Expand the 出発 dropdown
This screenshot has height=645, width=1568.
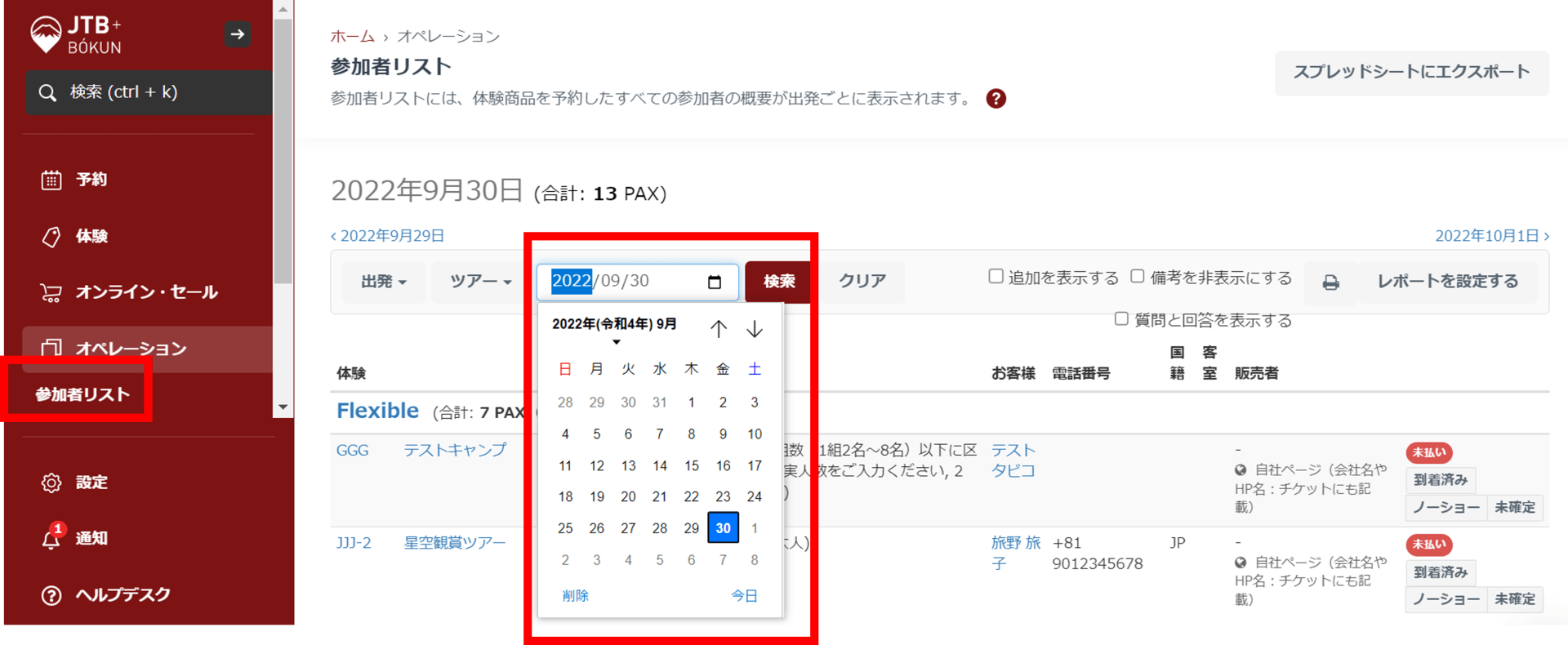pyautogui.click(x=383, y=282)
